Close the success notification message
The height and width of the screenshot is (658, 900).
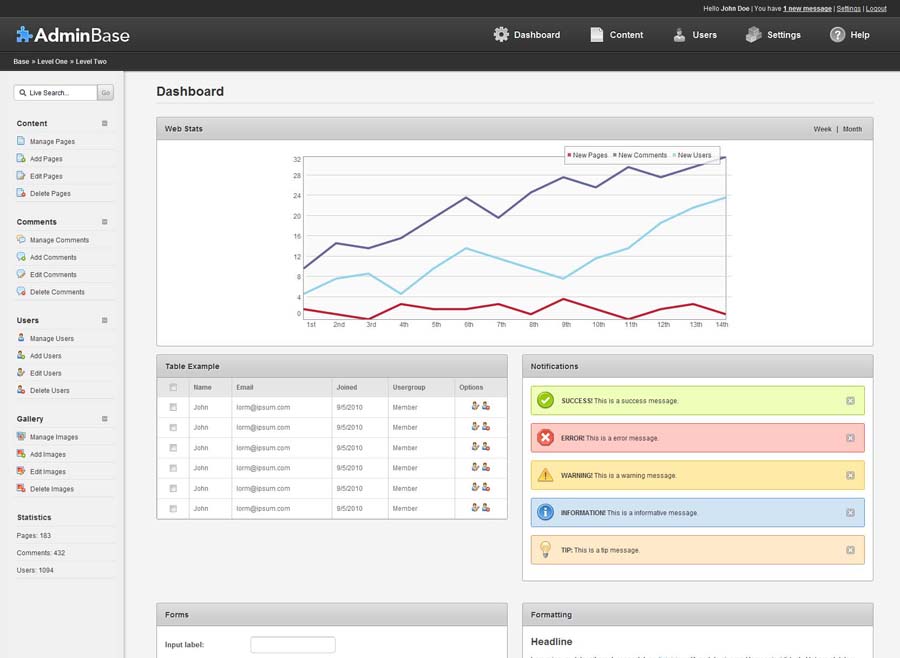850,401
